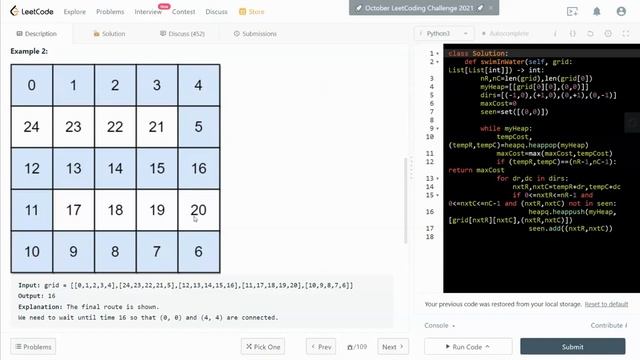Click the 'class Solution:' code line

(x=478, y=53)
